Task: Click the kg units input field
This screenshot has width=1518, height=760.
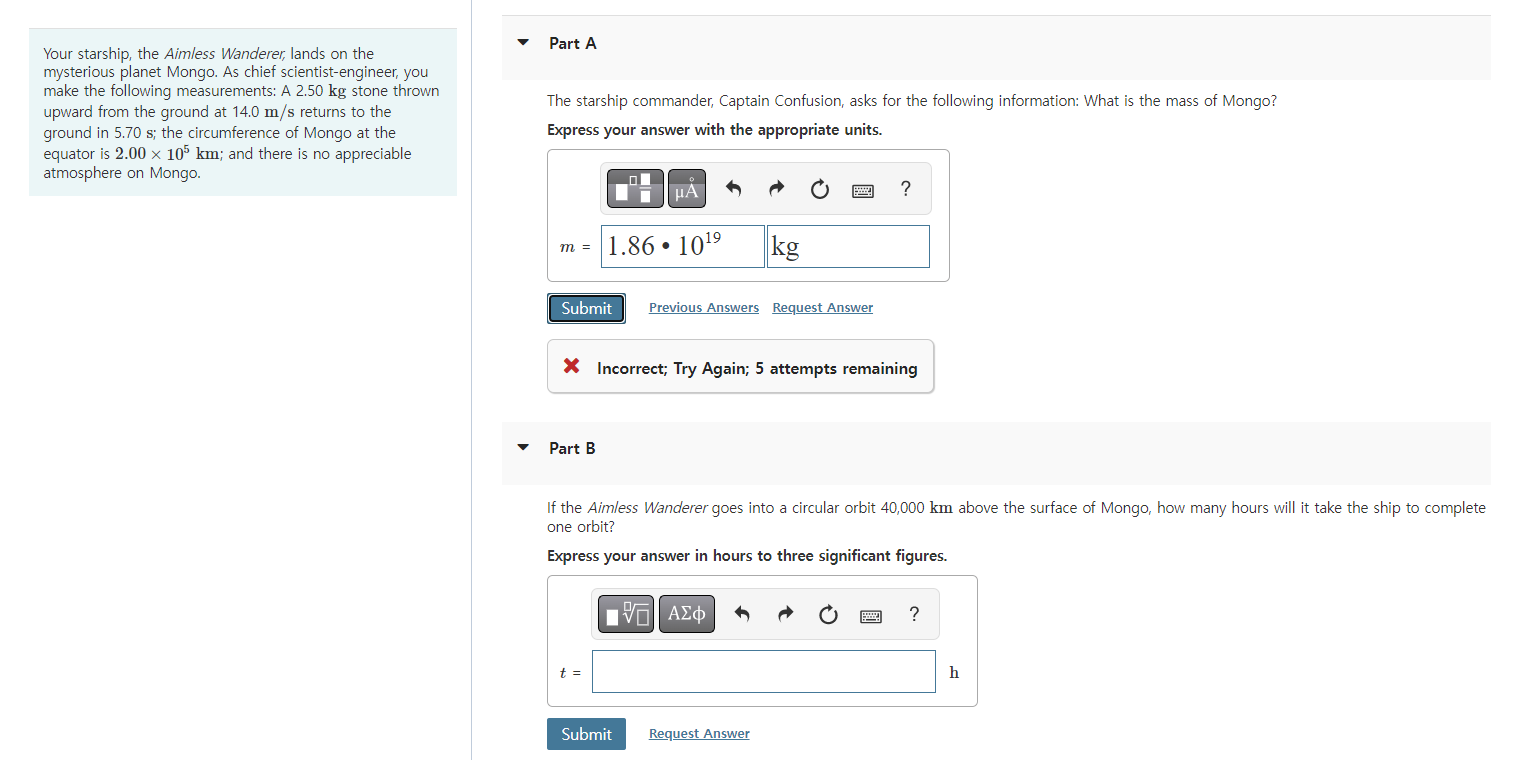Action: point(848,246)
